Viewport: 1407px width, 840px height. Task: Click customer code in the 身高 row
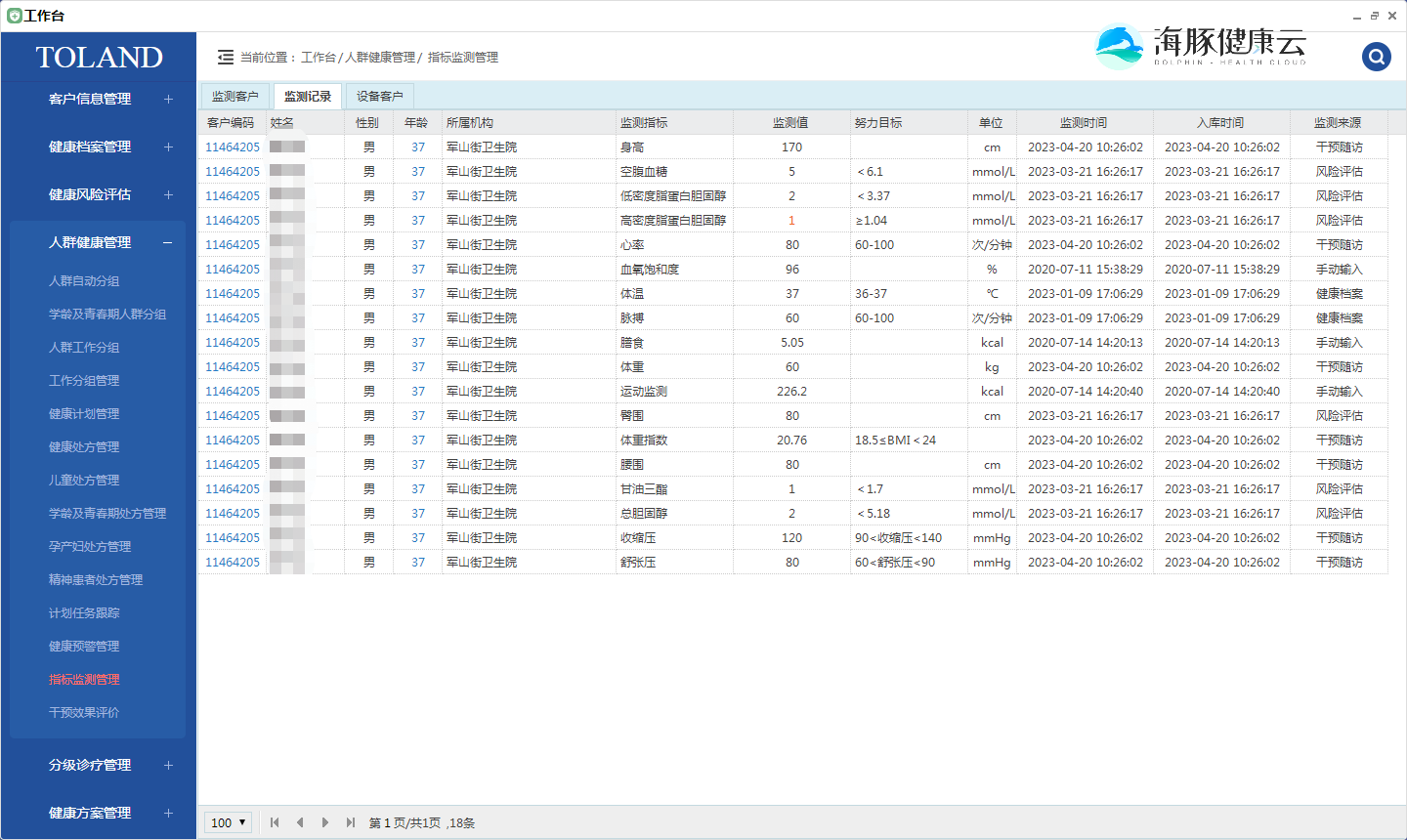tap(233, 147)
